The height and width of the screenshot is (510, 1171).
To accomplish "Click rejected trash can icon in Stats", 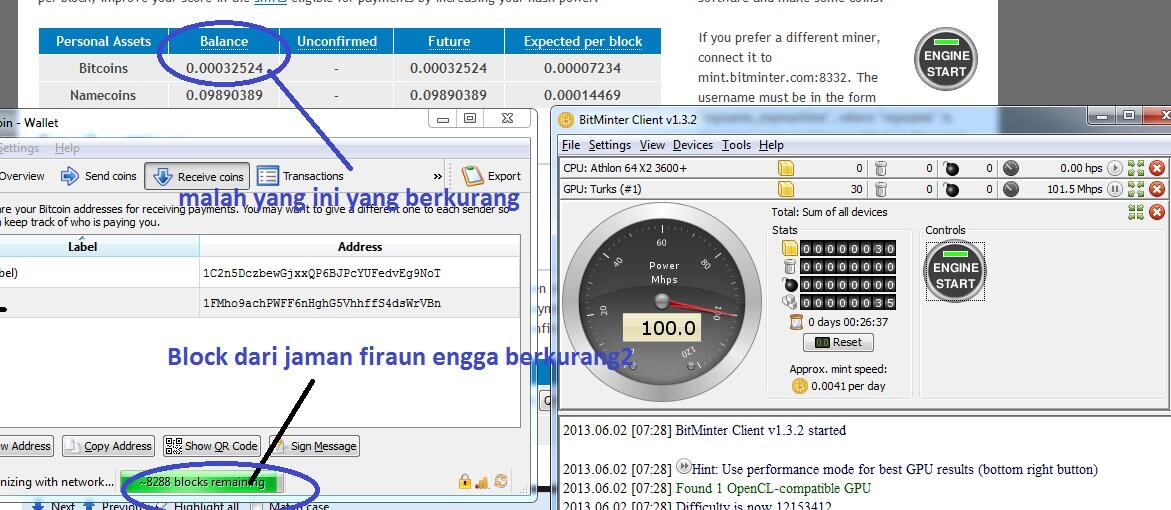I will pyautogui.click(x=789, y=267).
